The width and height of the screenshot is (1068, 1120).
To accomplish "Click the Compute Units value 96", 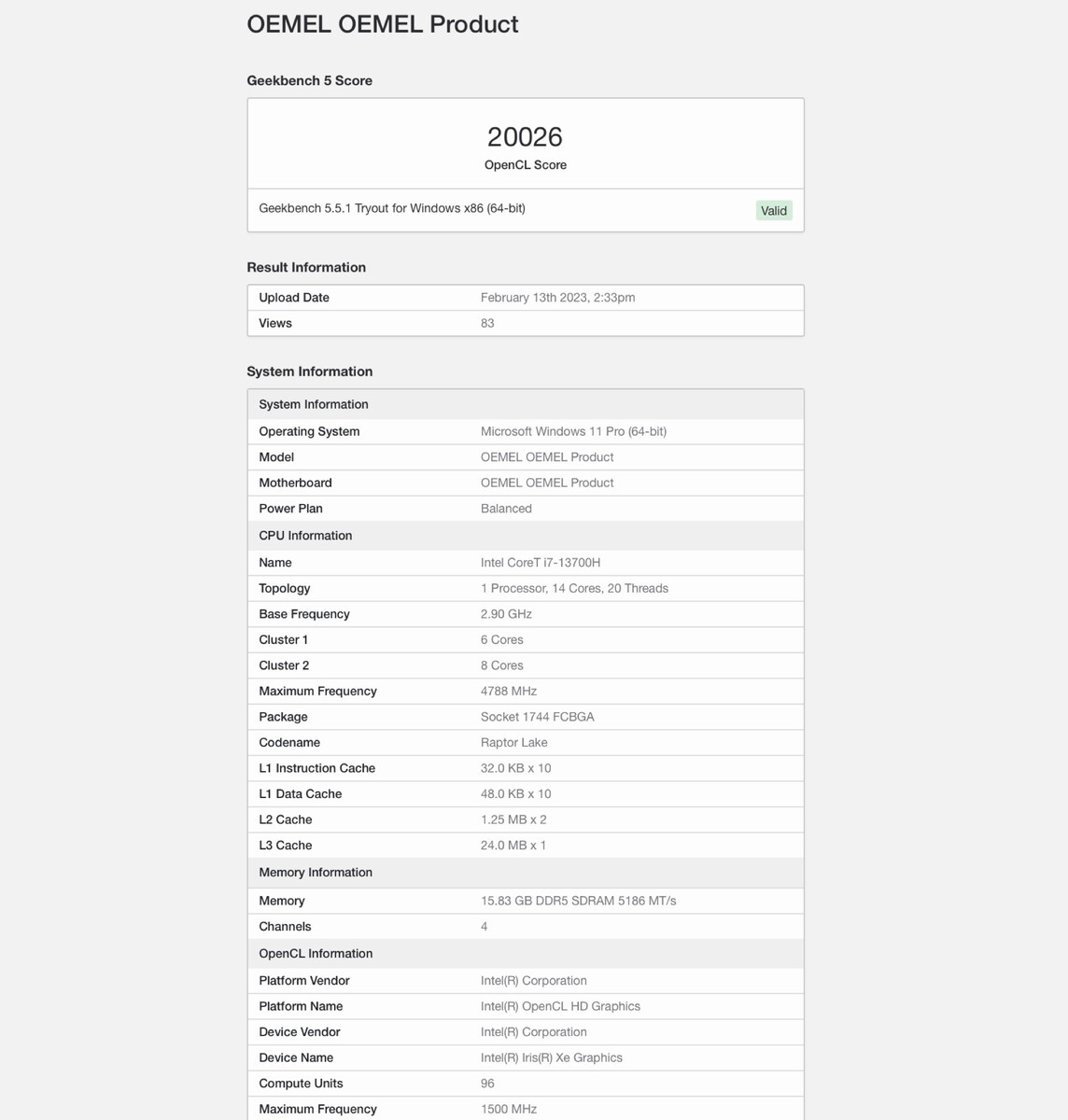I will [487, 1084].
